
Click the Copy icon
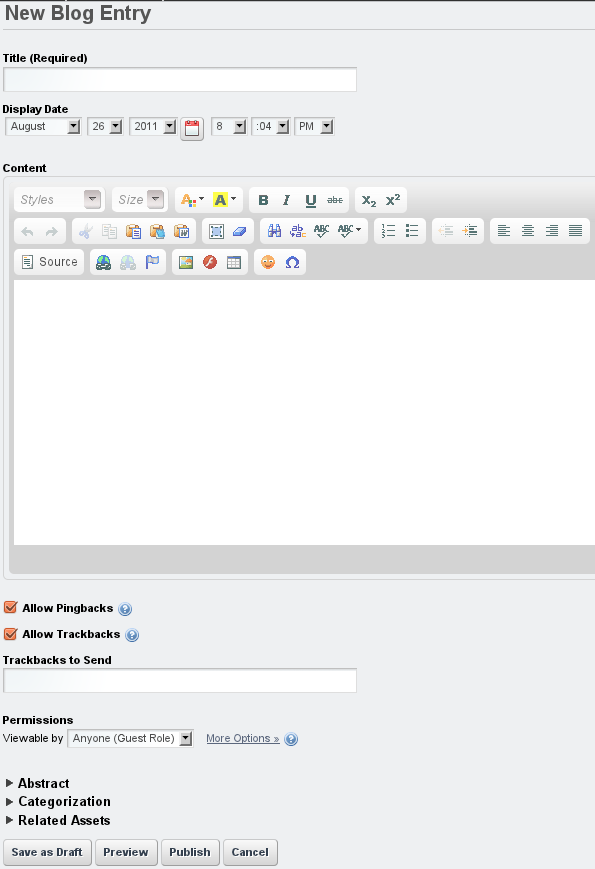point(109,231)
